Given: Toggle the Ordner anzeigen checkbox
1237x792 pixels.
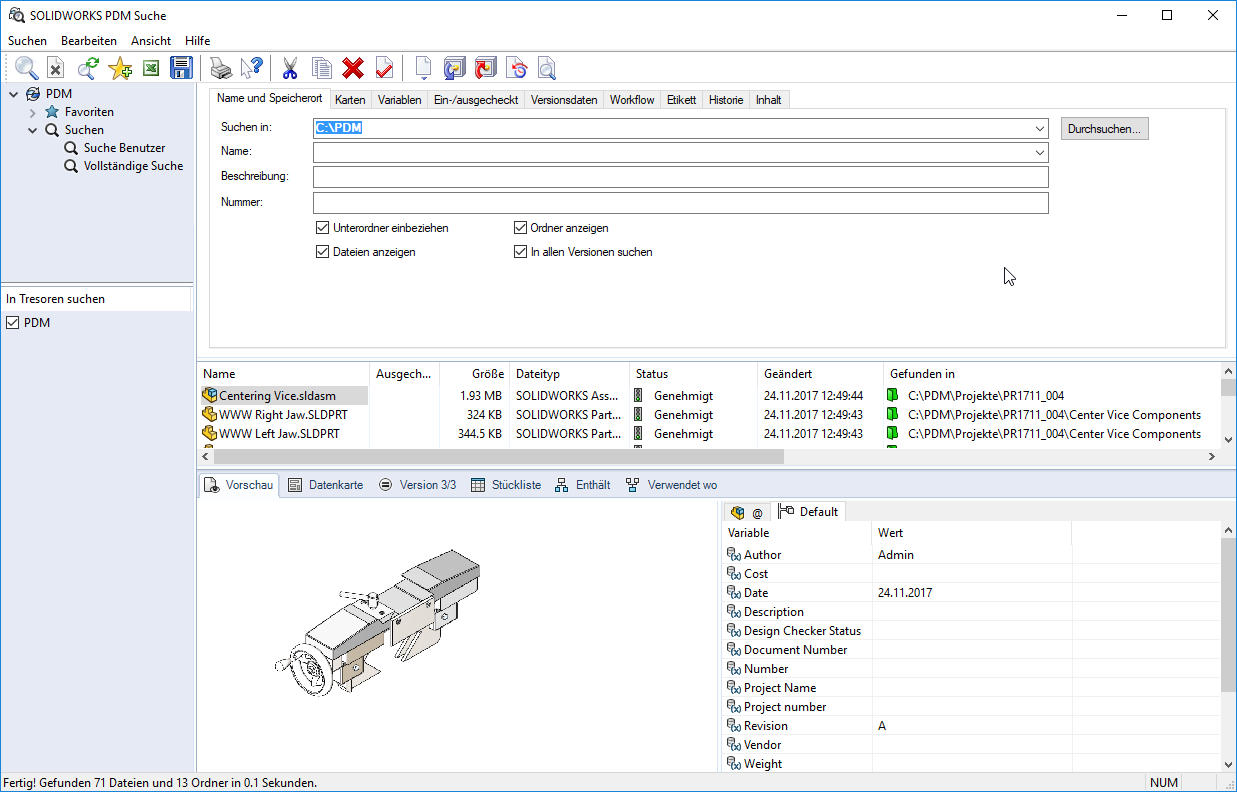Looking at the screenshot, I should click(521, 228).
